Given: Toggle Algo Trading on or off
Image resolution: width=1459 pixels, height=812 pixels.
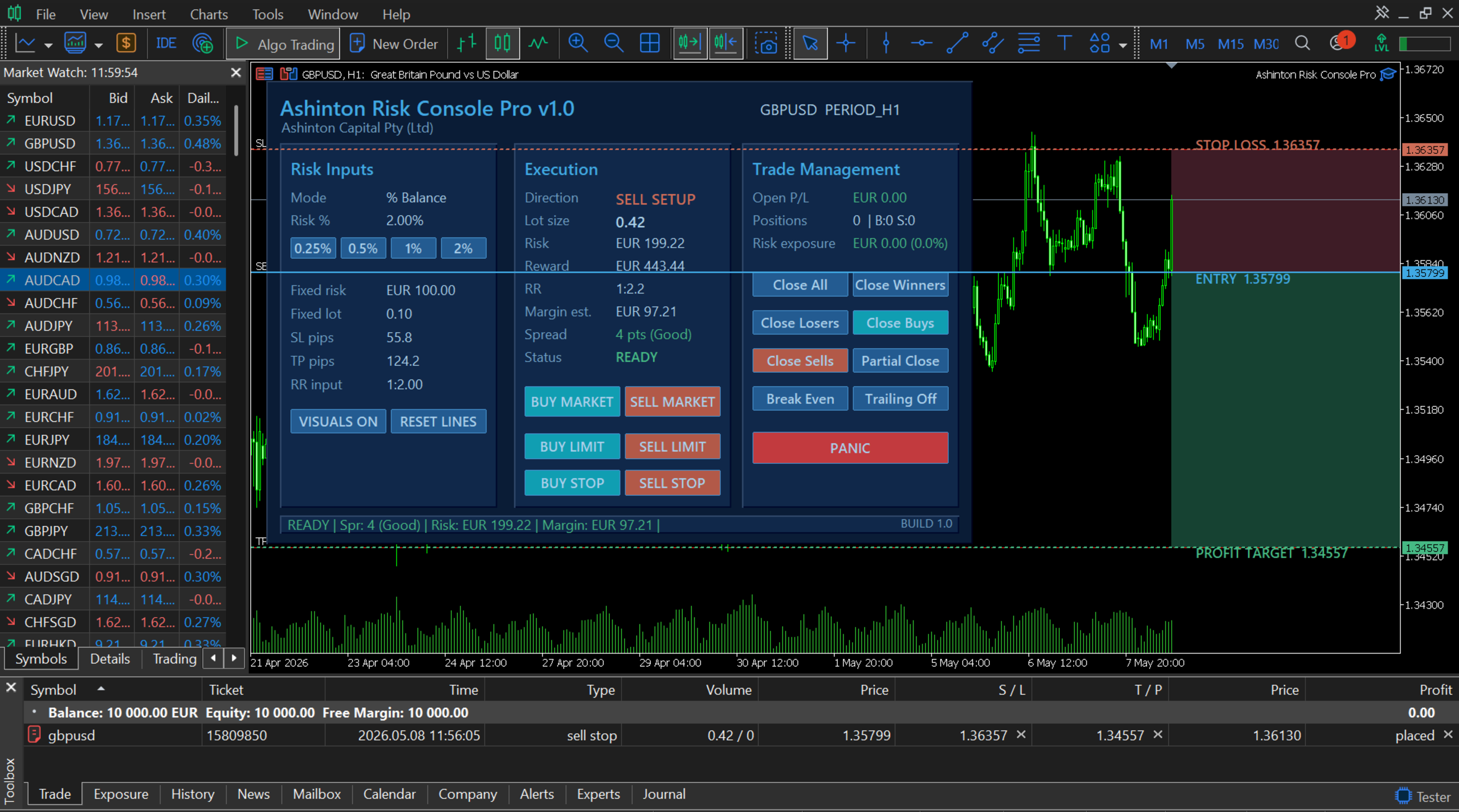Looking at the screenshot, I should coord(283,43).
